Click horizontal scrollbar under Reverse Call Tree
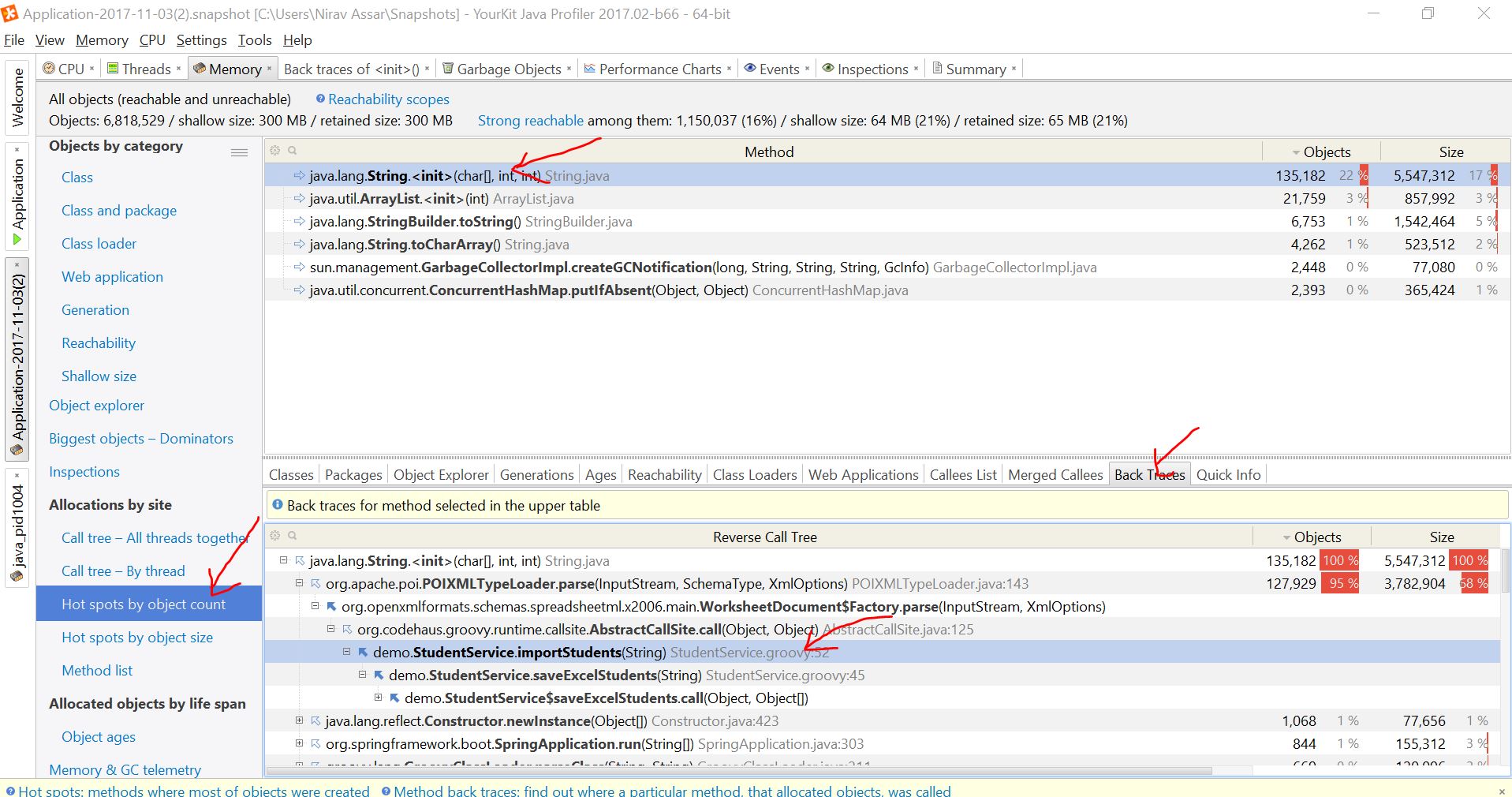The image size is (1512, 797). pos(739,771)
